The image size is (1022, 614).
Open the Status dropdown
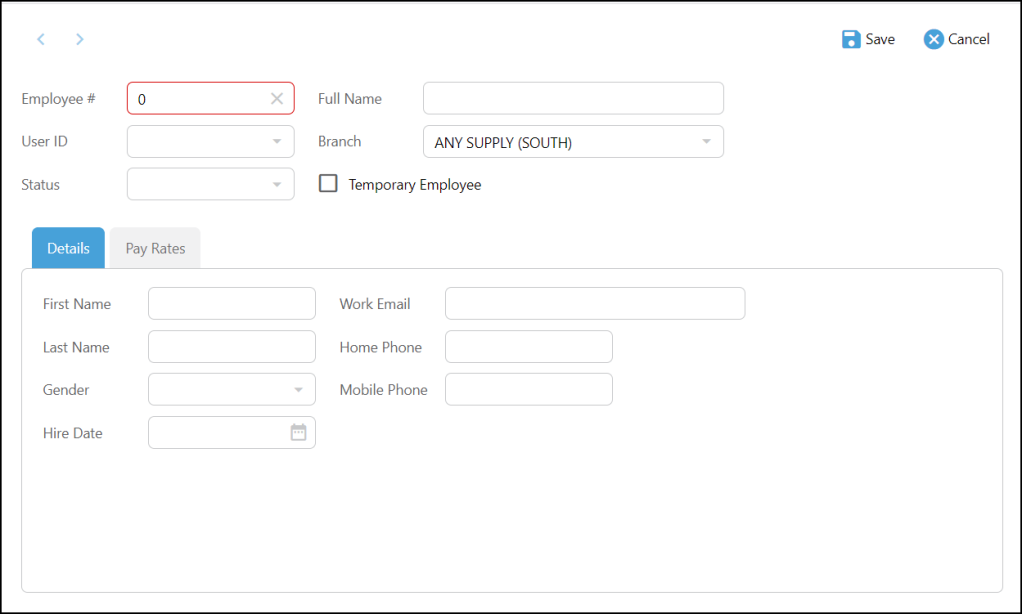click(x=277, y=184)
